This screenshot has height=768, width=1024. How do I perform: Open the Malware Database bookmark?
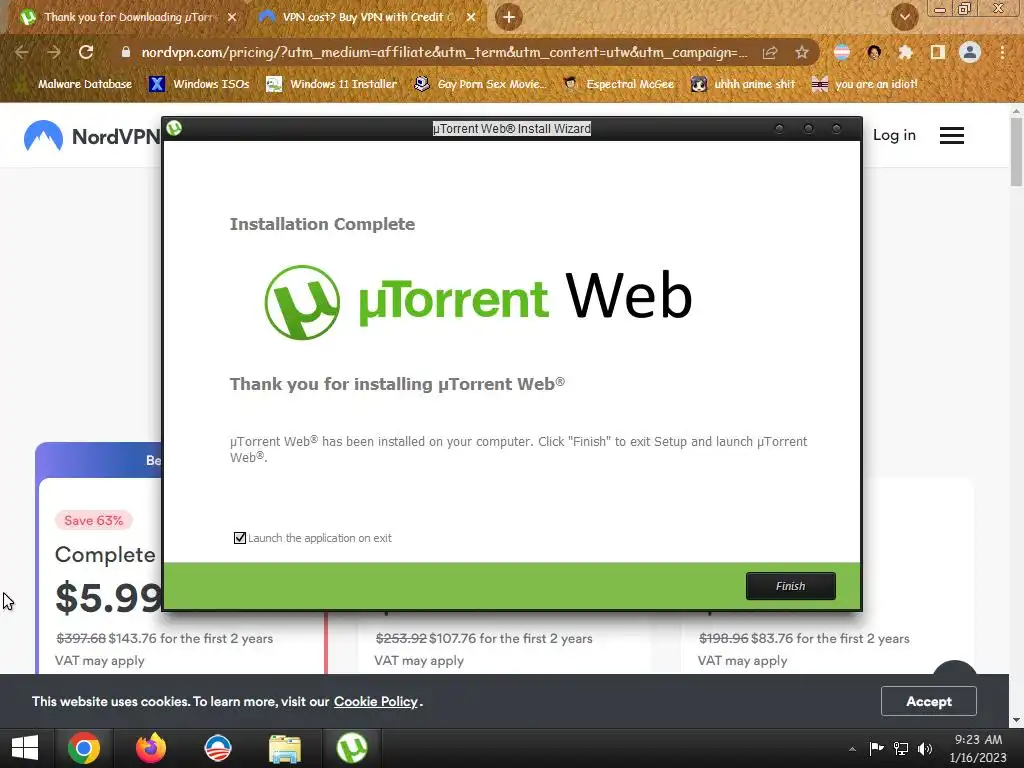(75, 84)
